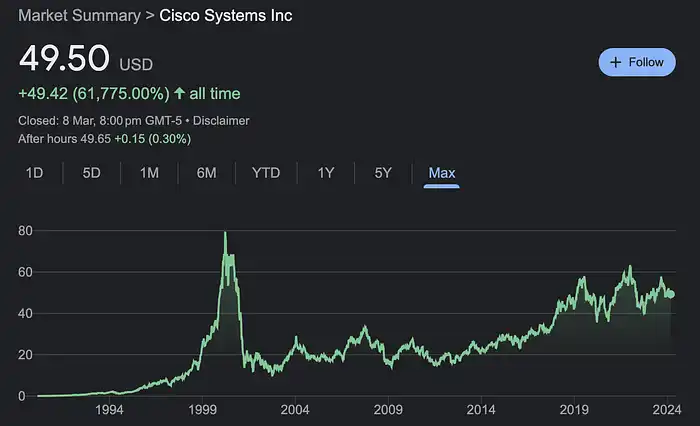Open the Disclaimer link
This screenshot has height=426, width=700.
pos(221,121)
